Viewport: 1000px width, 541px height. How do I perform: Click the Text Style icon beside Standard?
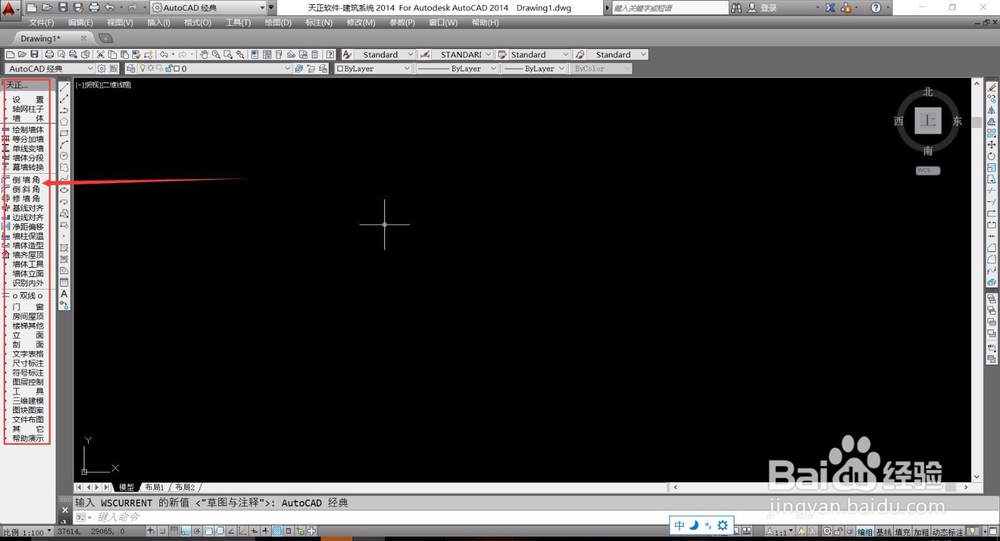pyautogui.click(x=347, y=55)
